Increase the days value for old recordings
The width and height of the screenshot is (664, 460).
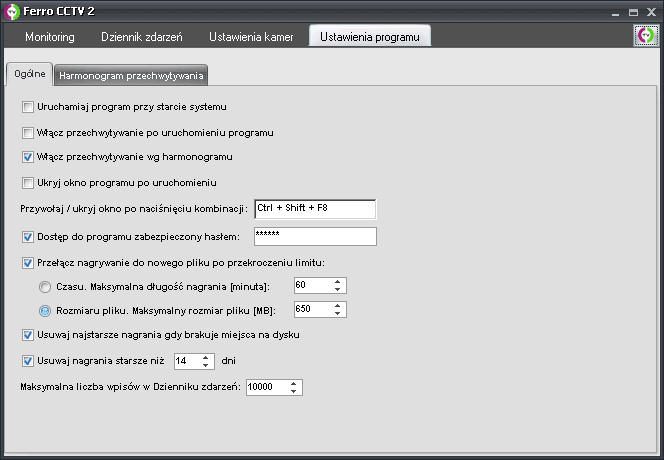click(x=205, y=357)
